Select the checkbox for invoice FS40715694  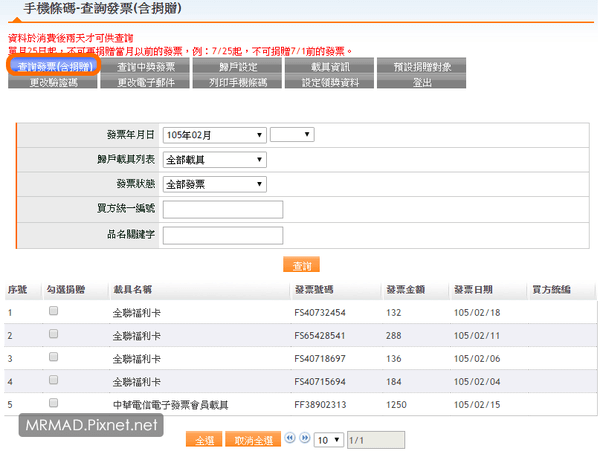click(x=54, y=381)
